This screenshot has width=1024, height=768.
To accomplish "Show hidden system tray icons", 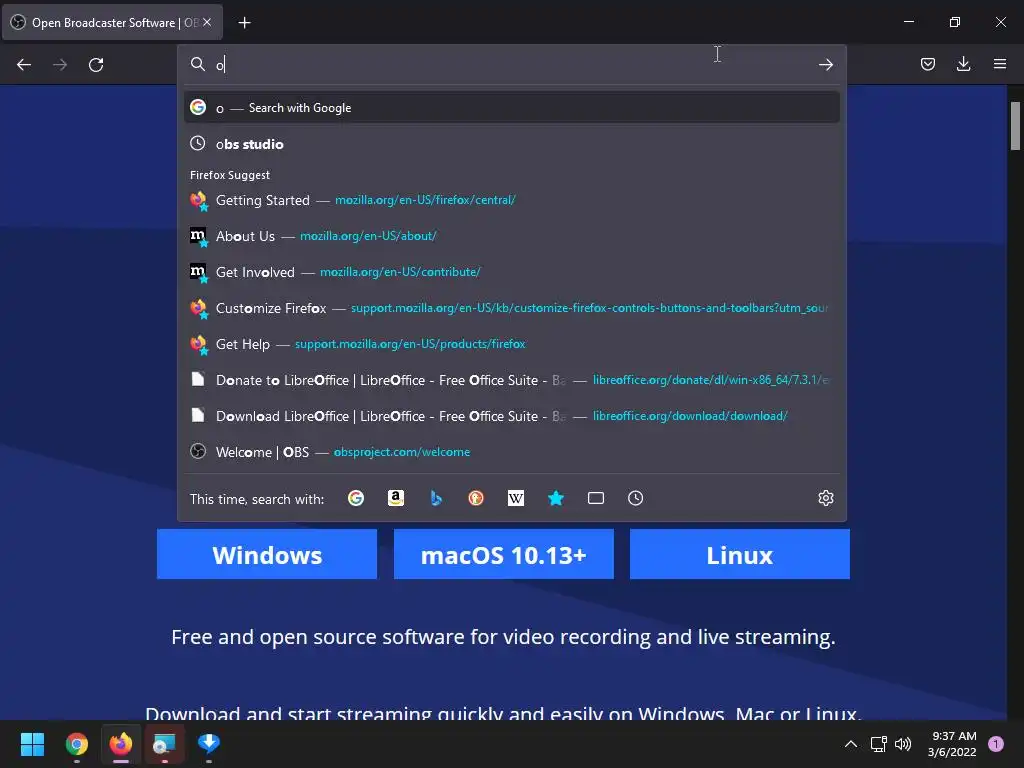I will (851, 744).
